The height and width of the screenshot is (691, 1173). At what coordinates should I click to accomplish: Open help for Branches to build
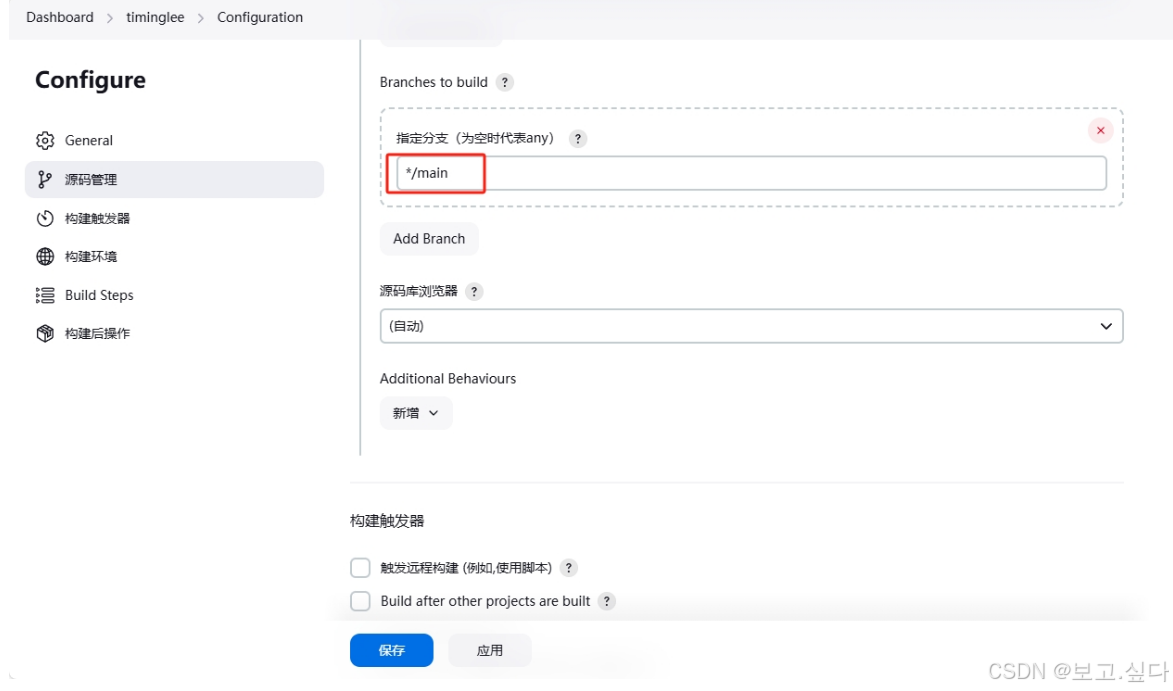pyautogui.click(x=505, y=82)
